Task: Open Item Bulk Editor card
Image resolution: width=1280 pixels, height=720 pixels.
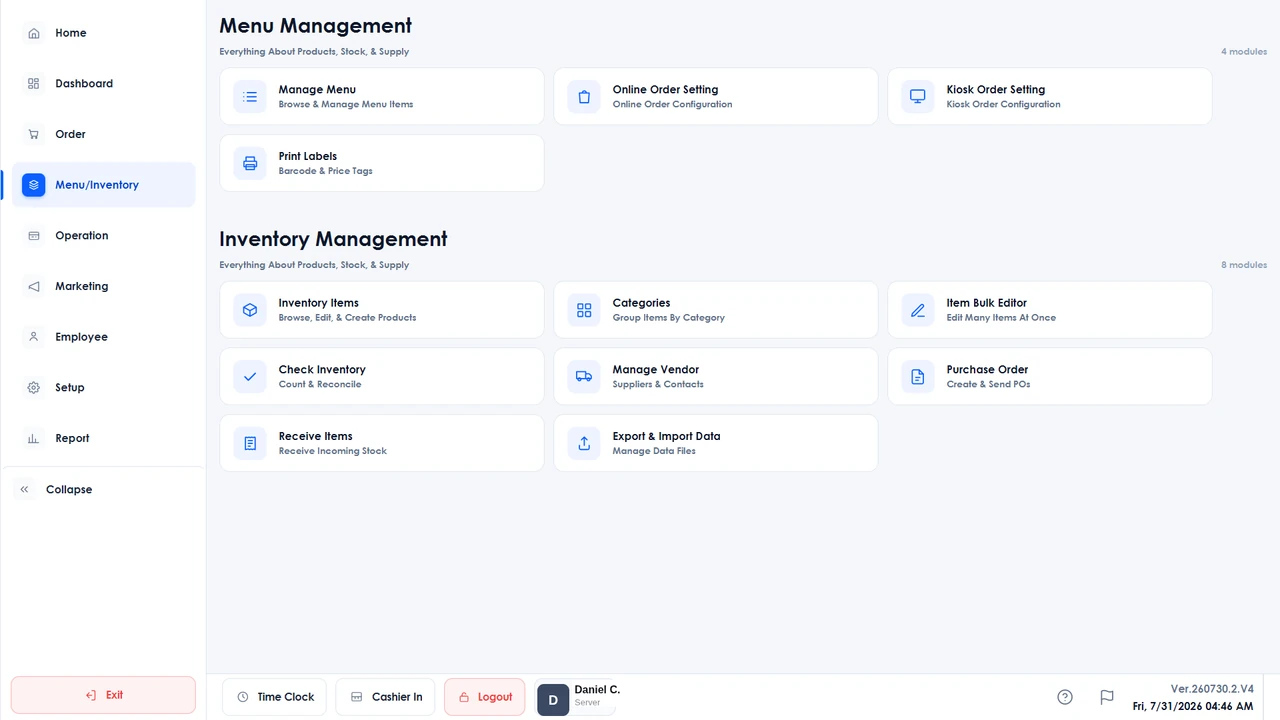Action: click(x=1050, y=310)
